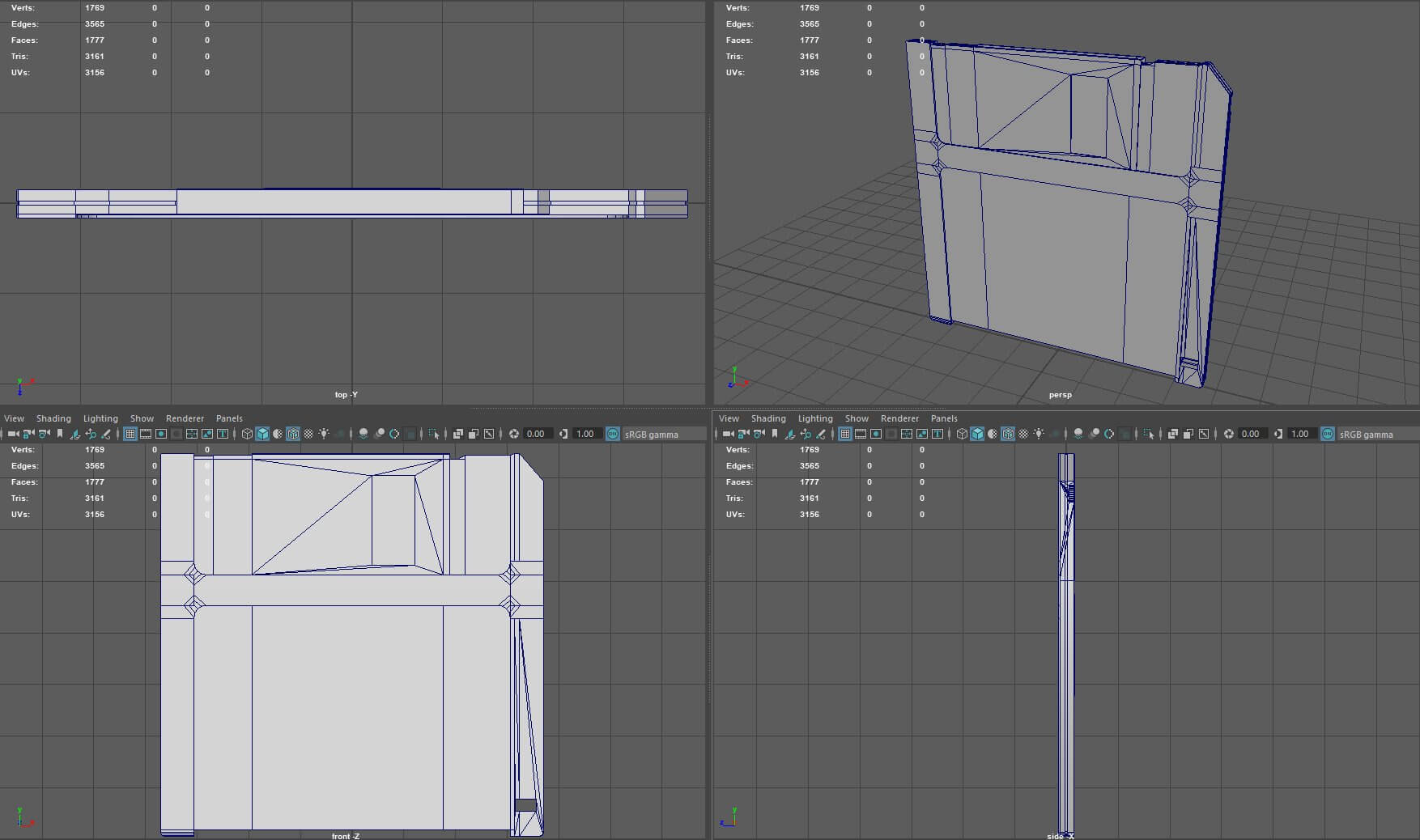Click gamma reset icon in side view toolbar

1278,435
